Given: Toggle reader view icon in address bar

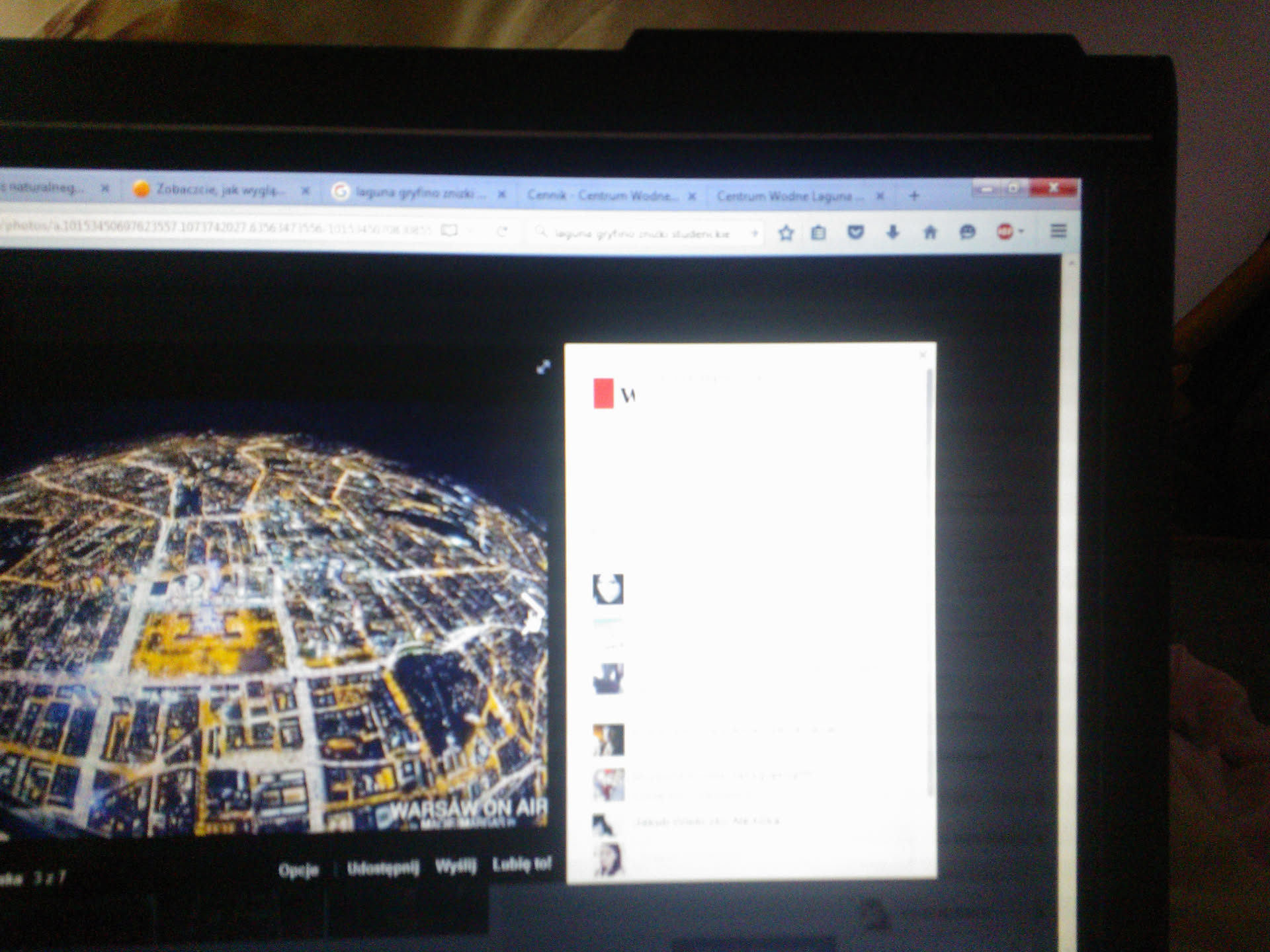Looking at the screenshot, I should click(450, 230).
